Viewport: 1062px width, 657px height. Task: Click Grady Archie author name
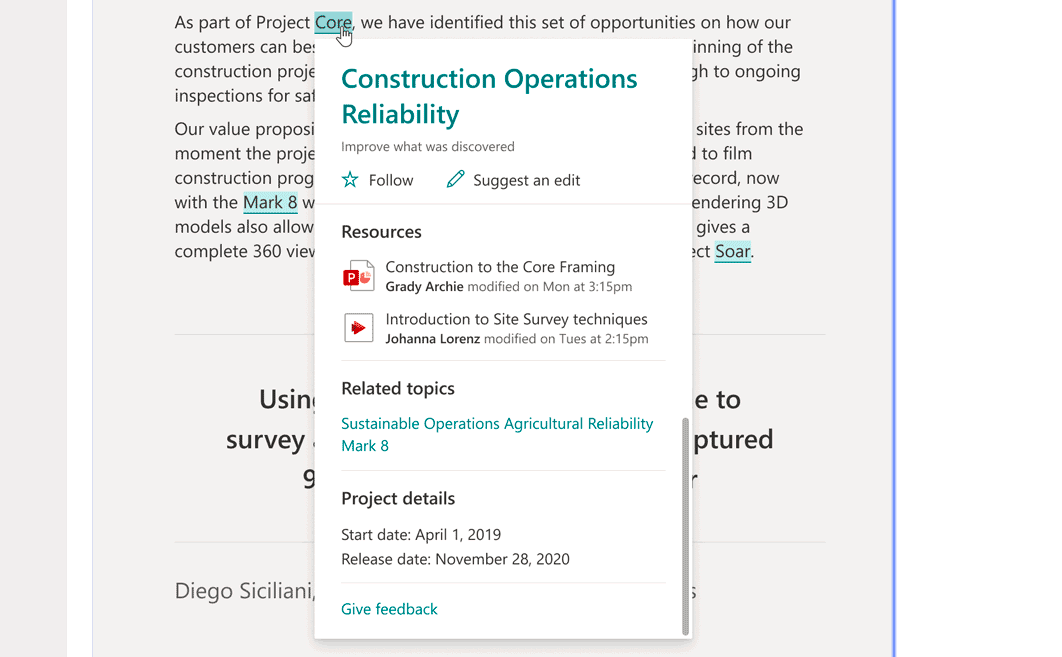point(425,287)
